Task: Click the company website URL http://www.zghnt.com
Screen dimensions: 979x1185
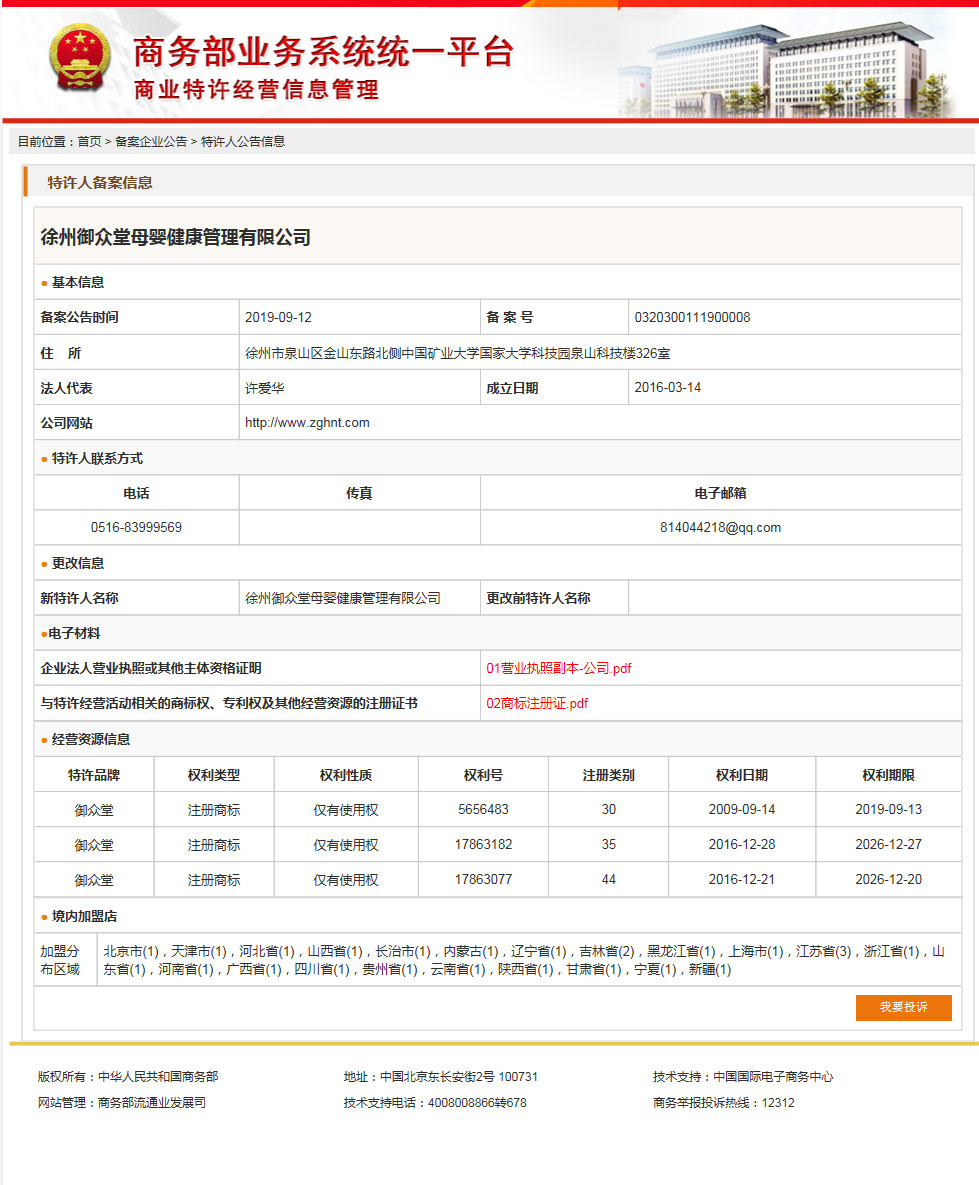Action: pyautogui.click(x=307, y=422)
